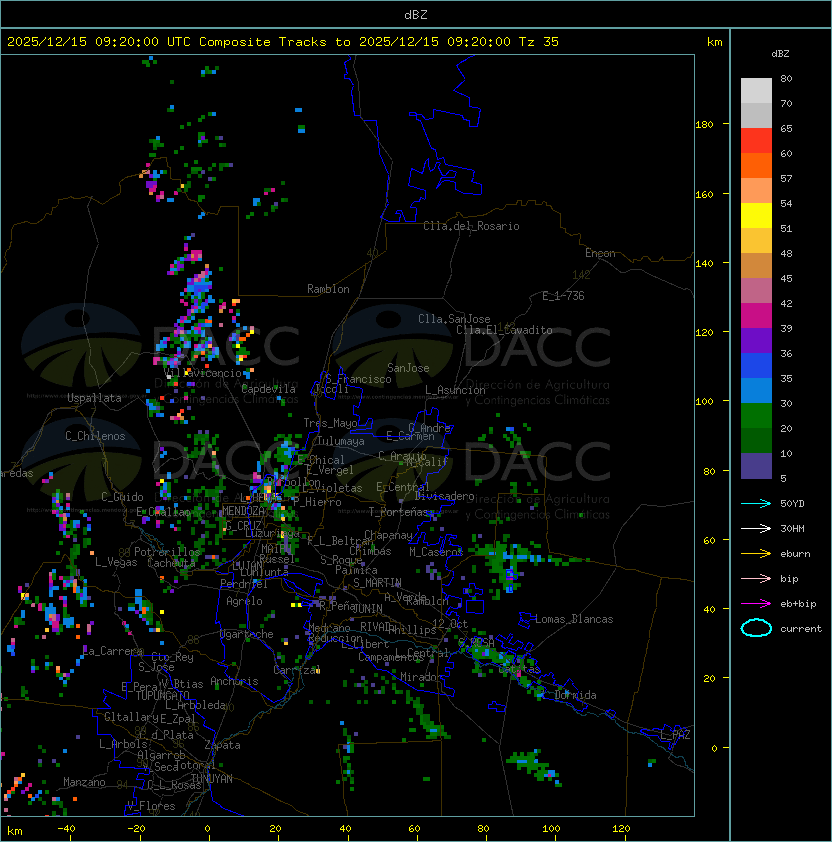The width and height of the screenshot is (832, 842).
Task: Pick the purple 36-39 dBZ swatch
Action: point(756,340)
